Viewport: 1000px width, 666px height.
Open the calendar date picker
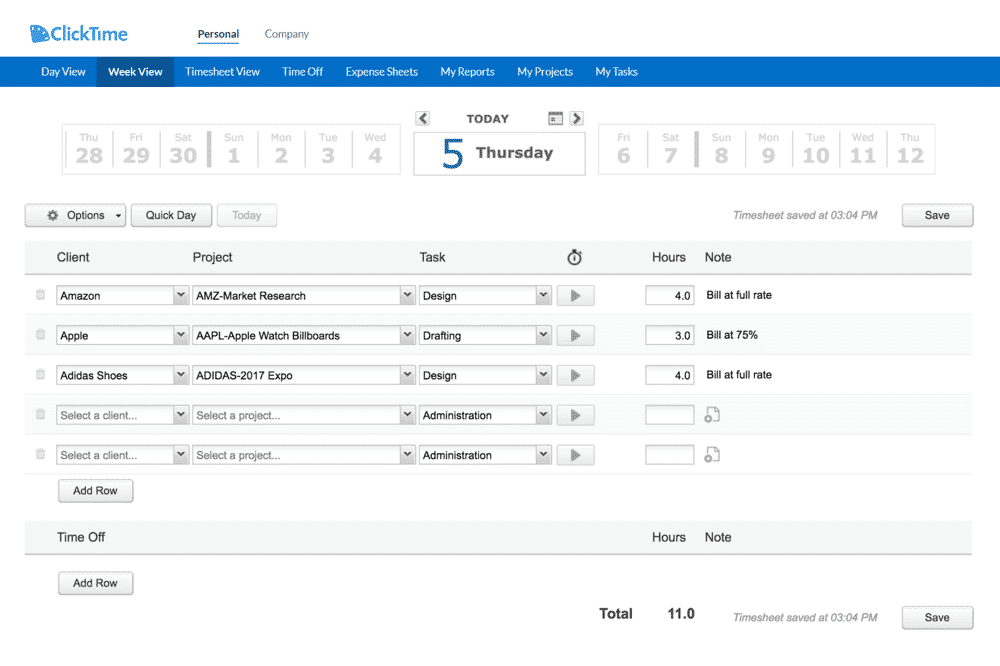[556, 117]
